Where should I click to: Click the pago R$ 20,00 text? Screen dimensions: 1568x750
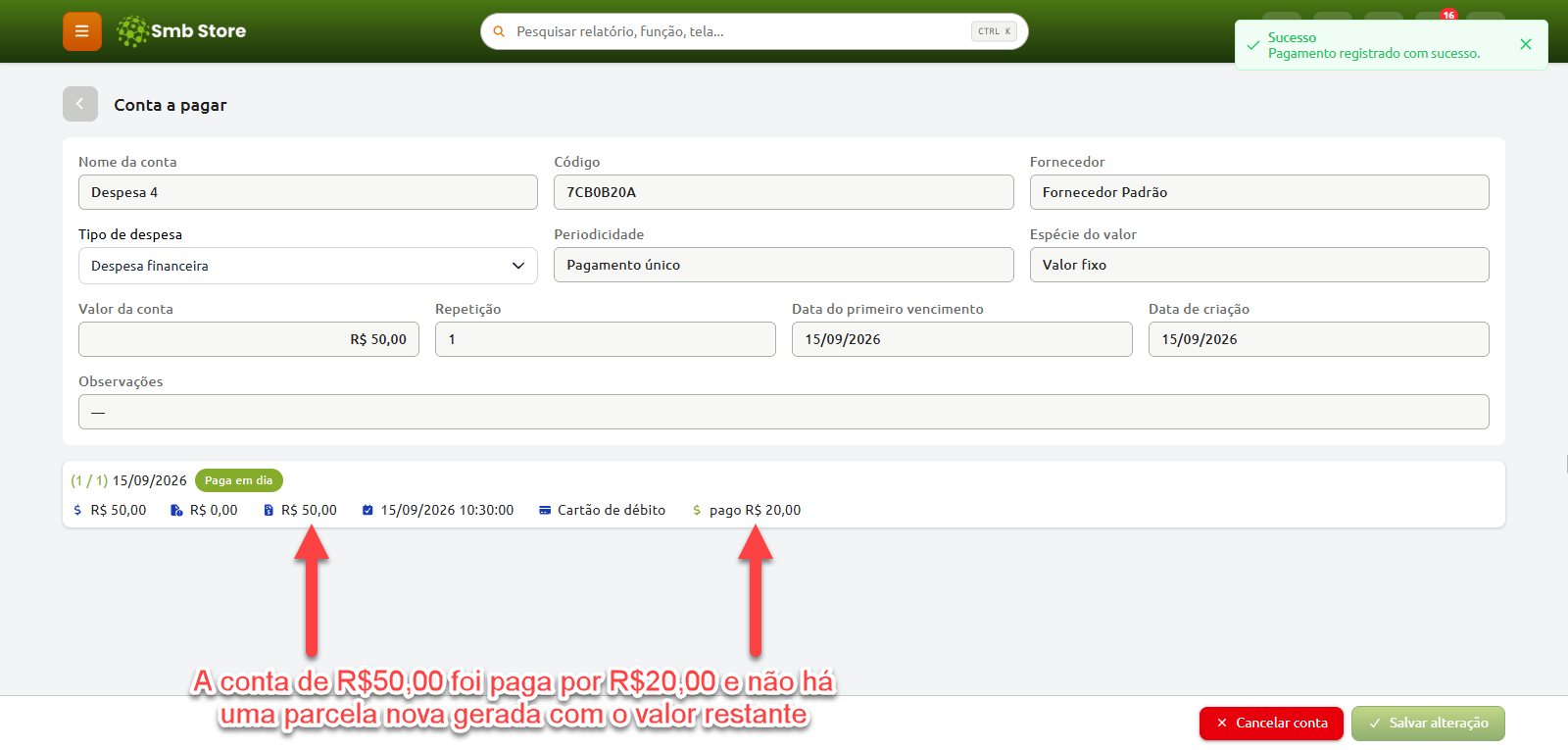click(x=755, y=510)
